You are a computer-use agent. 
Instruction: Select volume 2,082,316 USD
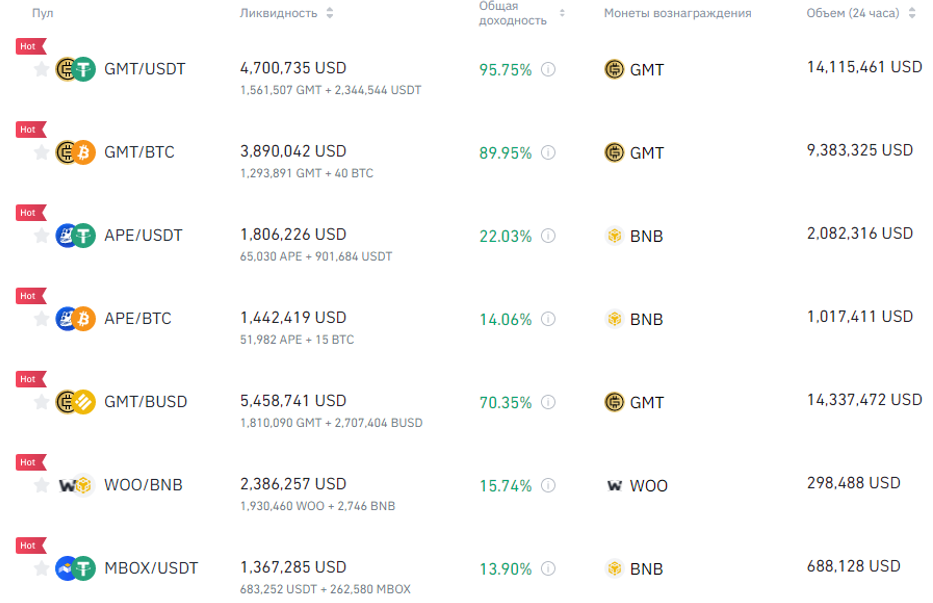tap(860, 233)
